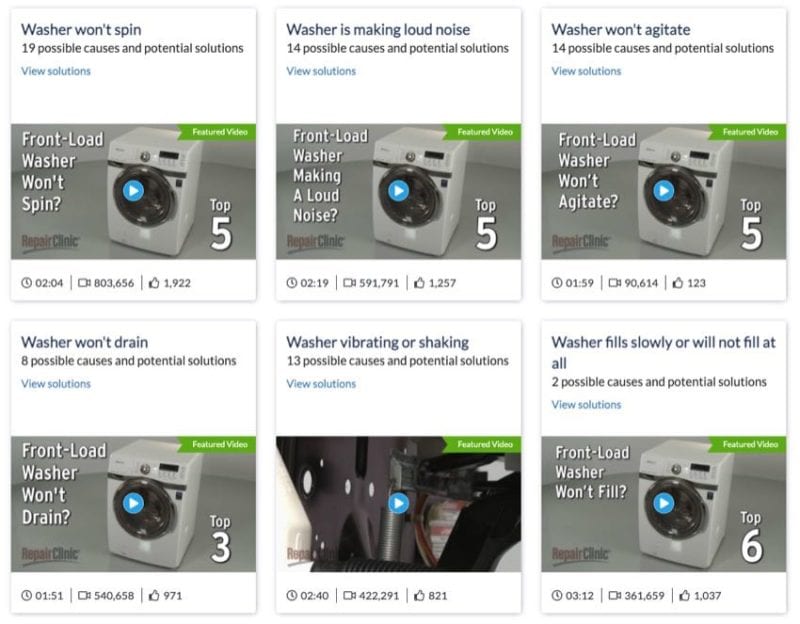Play the vibrating or shaking washer video
This screenshot has width=800, height=624.
coord(398,504)
